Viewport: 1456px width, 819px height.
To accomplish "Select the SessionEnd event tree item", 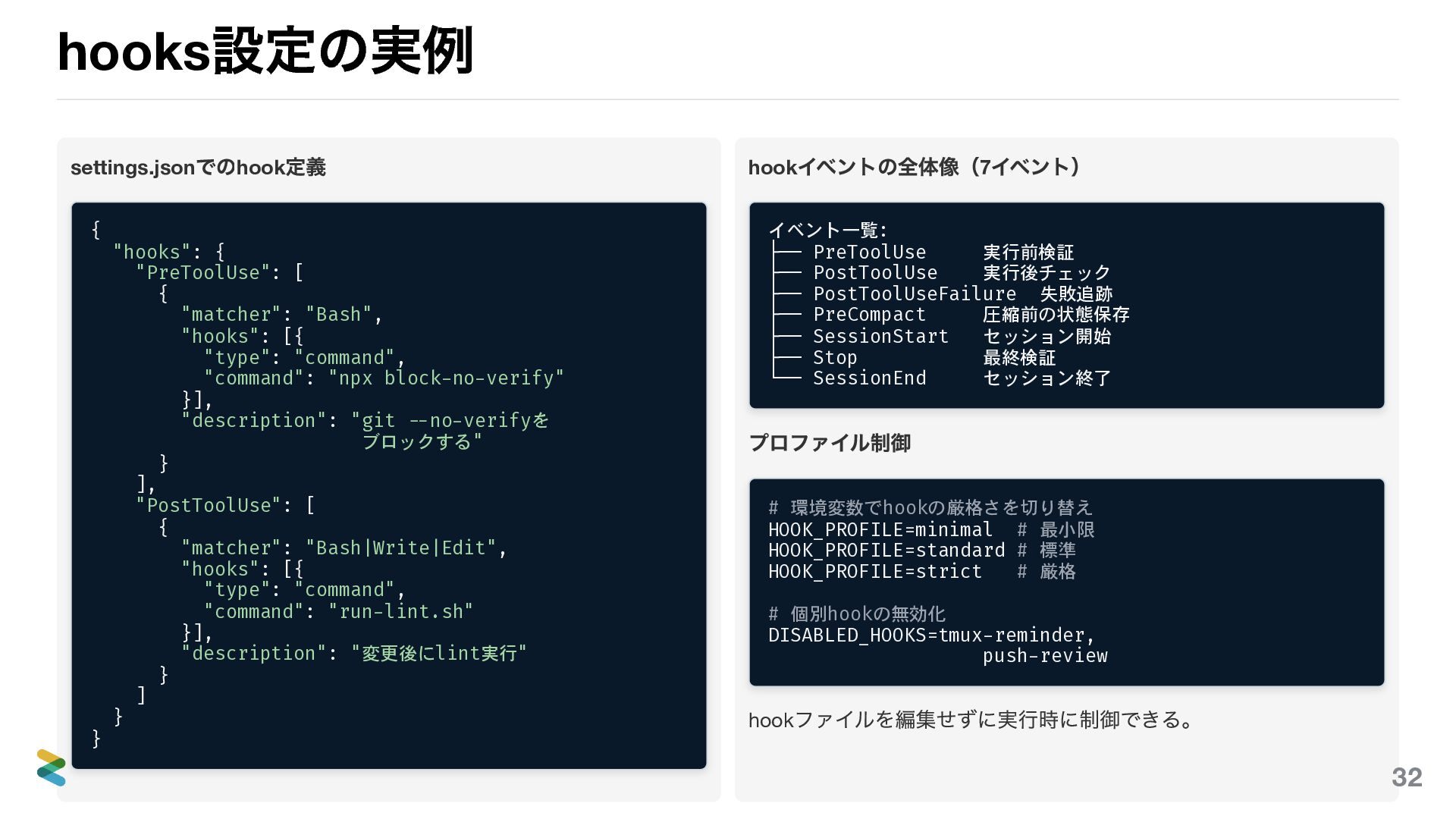I will 869,378.
